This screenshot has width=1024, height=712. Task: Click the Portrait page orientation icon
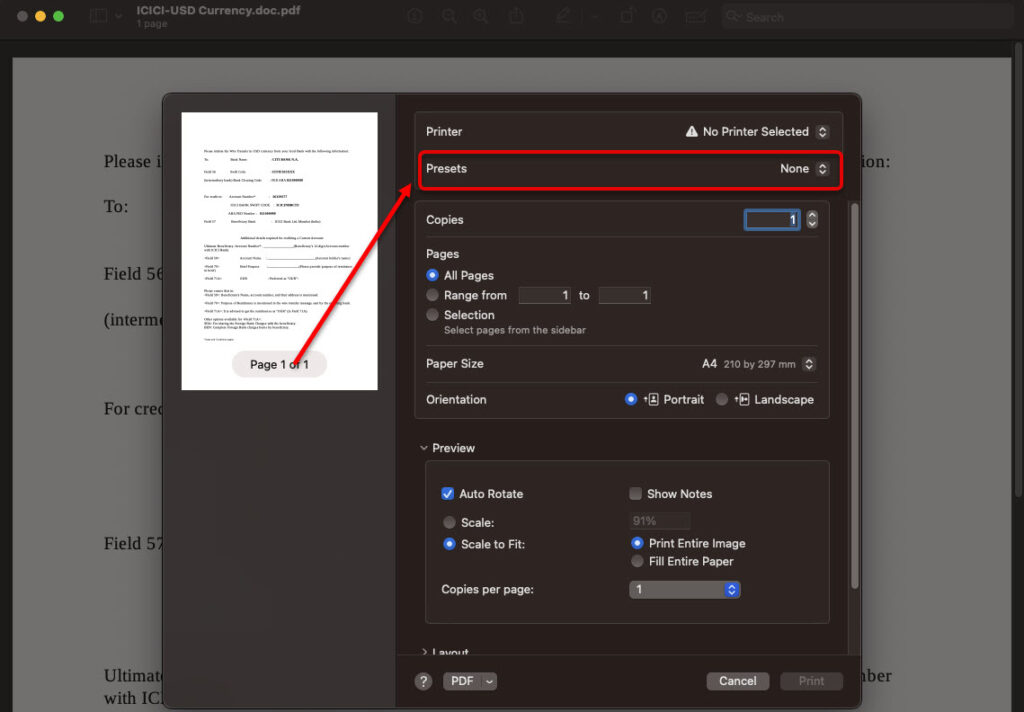(x=651, y=399)
